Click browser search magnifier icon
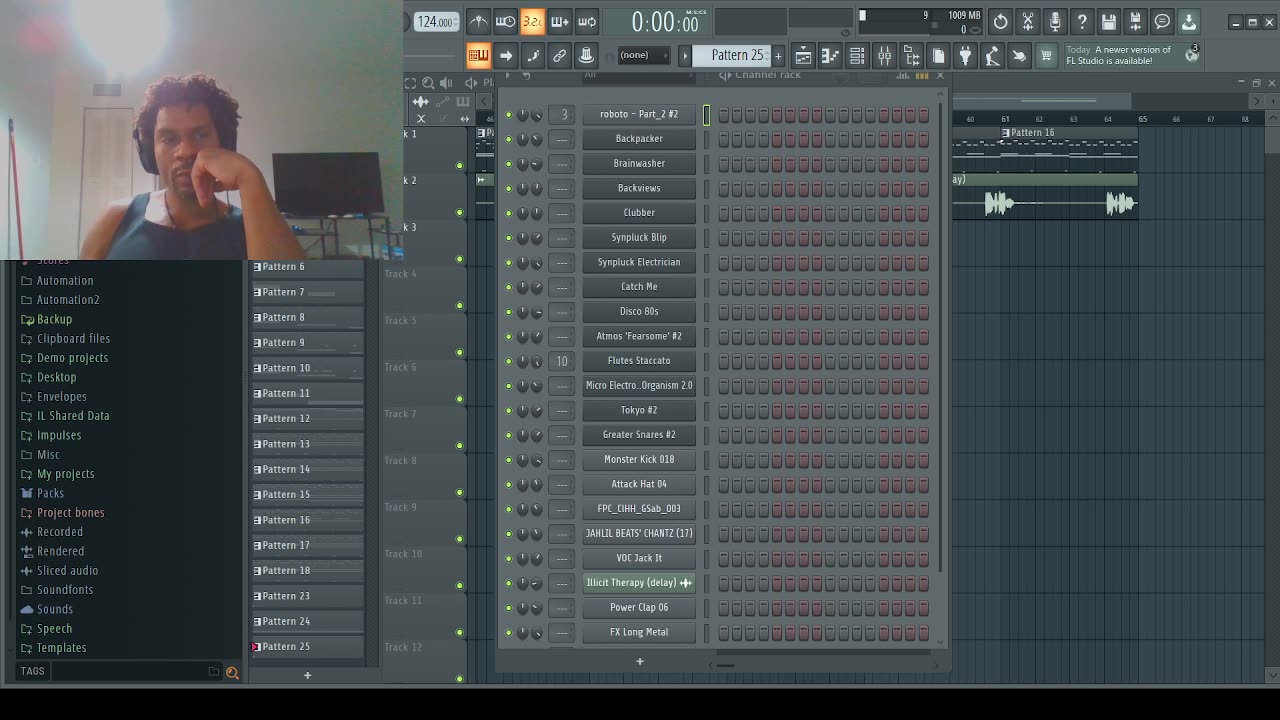Image resolution: width=1280 pixels, height=720 pixels. tap(232, 673)
